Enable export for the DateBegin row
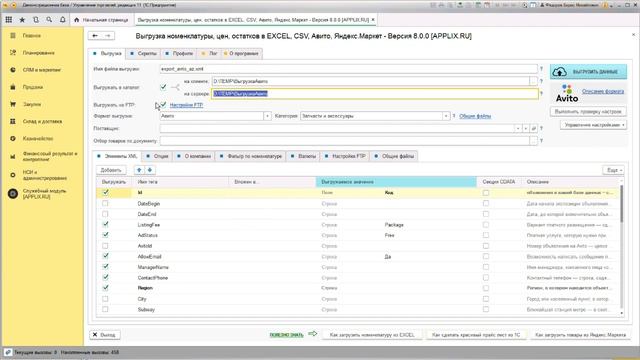Viewport: 640px width, 360px height. (105, 203)
